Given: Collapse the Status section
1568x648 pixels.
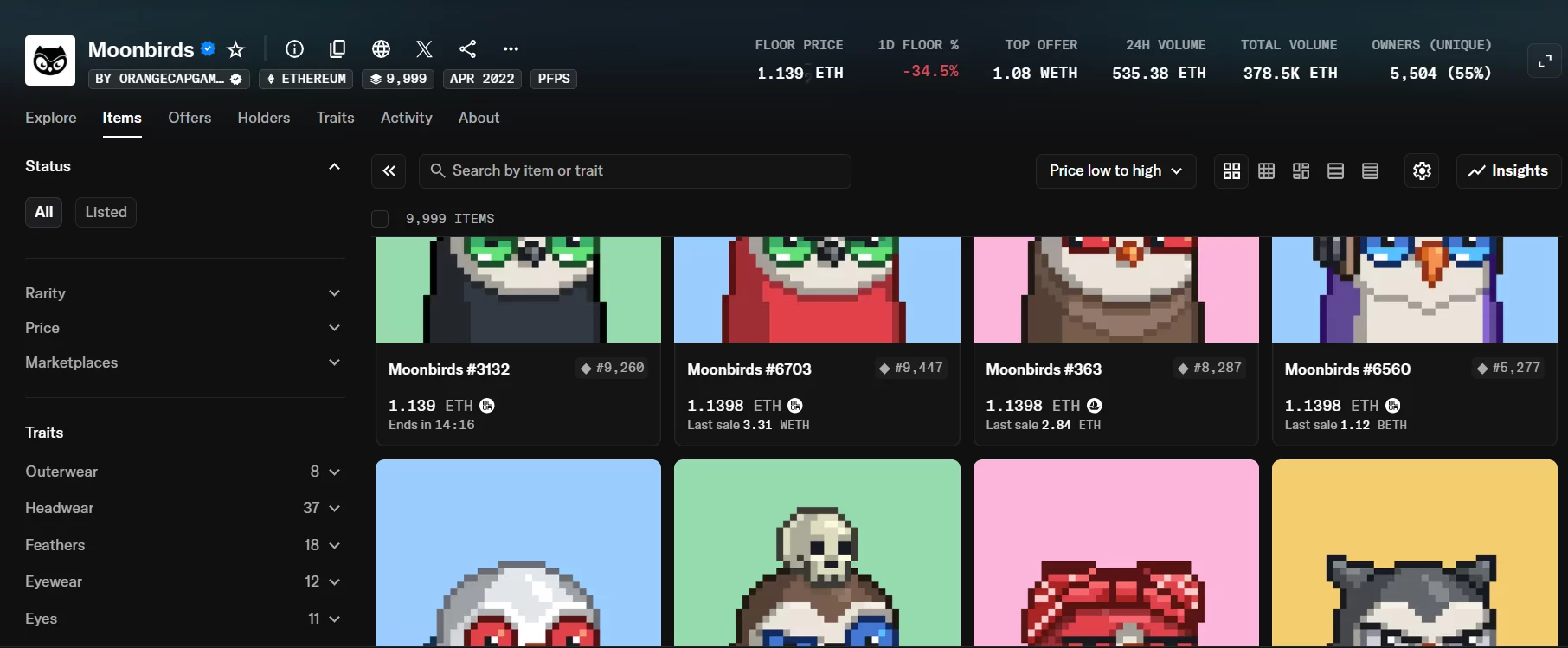Looking at the screenshot, I should click(334, 166).
